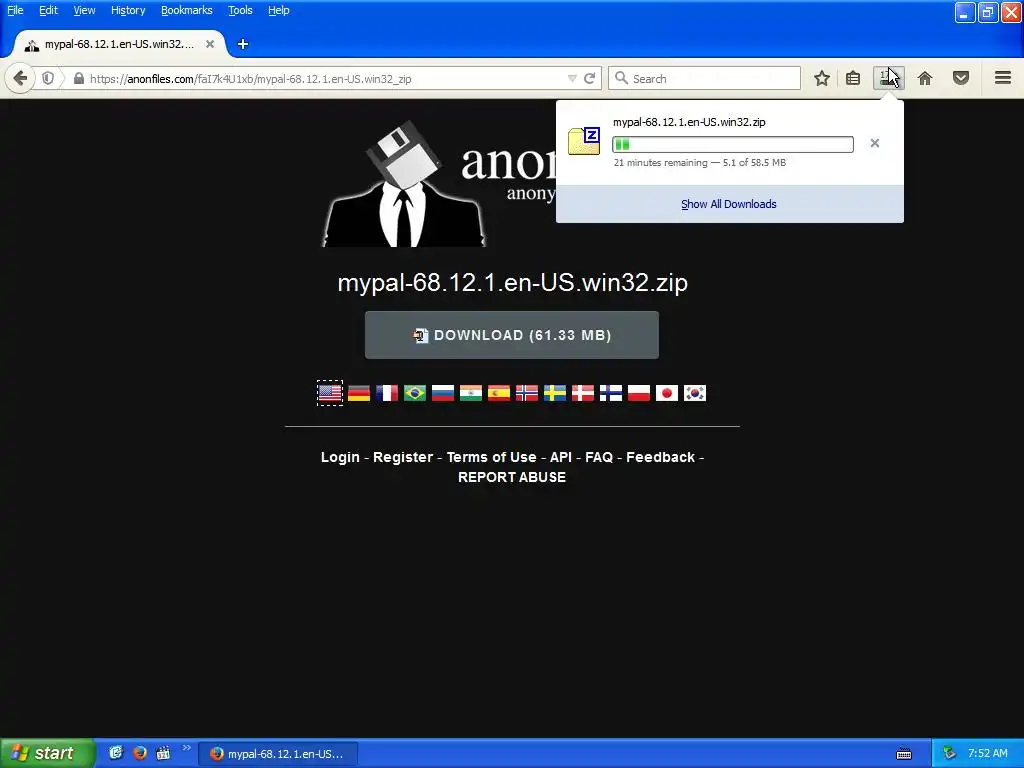This screenshot has width=1024, height=768.
Task: Select the Japanese flag language
Action: (x=667, y=392)
